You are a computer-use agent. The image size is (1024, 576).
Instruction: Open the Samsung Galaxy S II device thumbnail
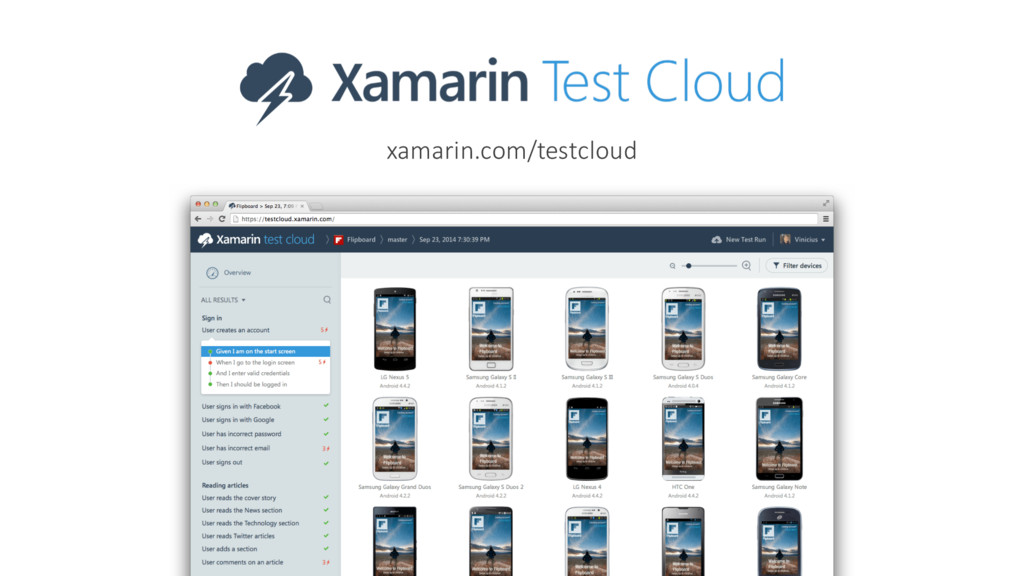491,329
